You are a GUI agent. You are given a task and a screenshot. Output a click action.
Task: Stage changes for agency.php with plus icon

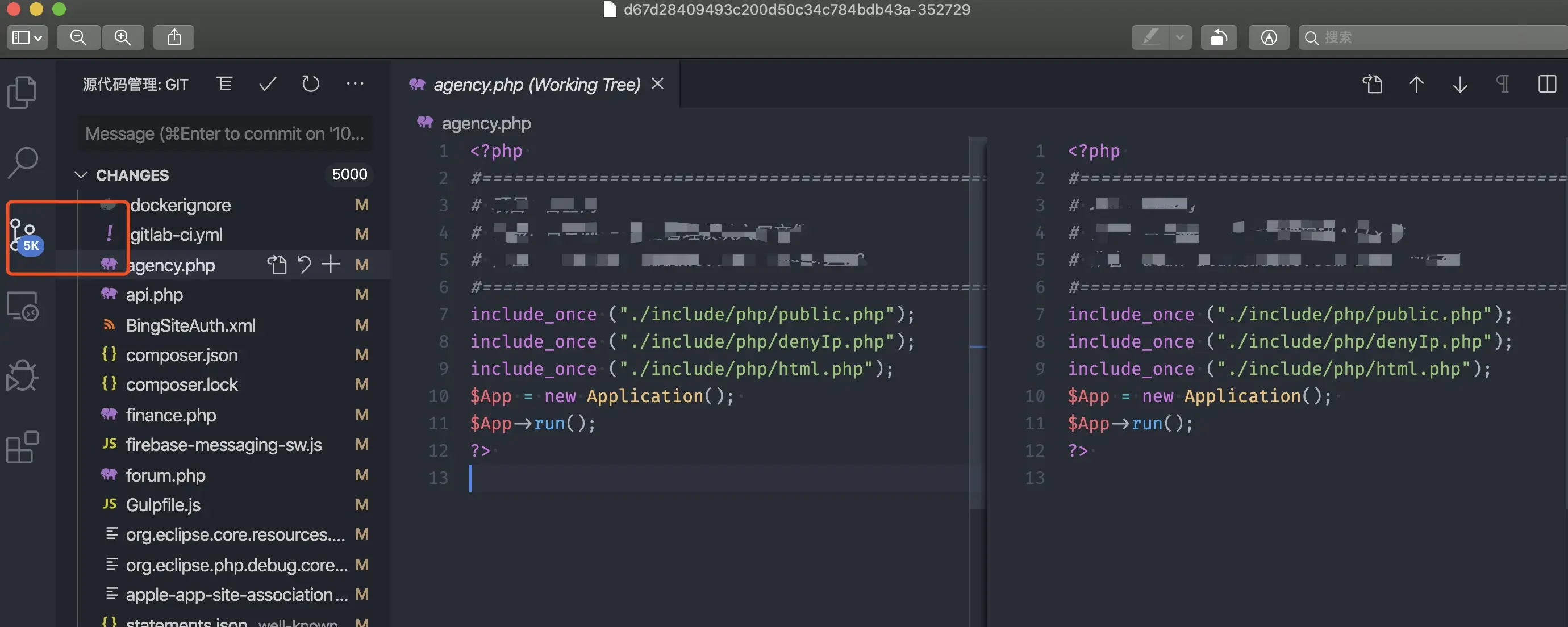point(331,264)
